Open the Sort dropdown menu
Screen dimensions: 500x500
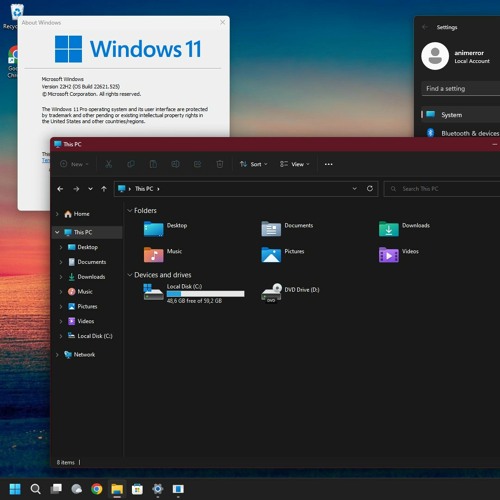coord(254,164)
